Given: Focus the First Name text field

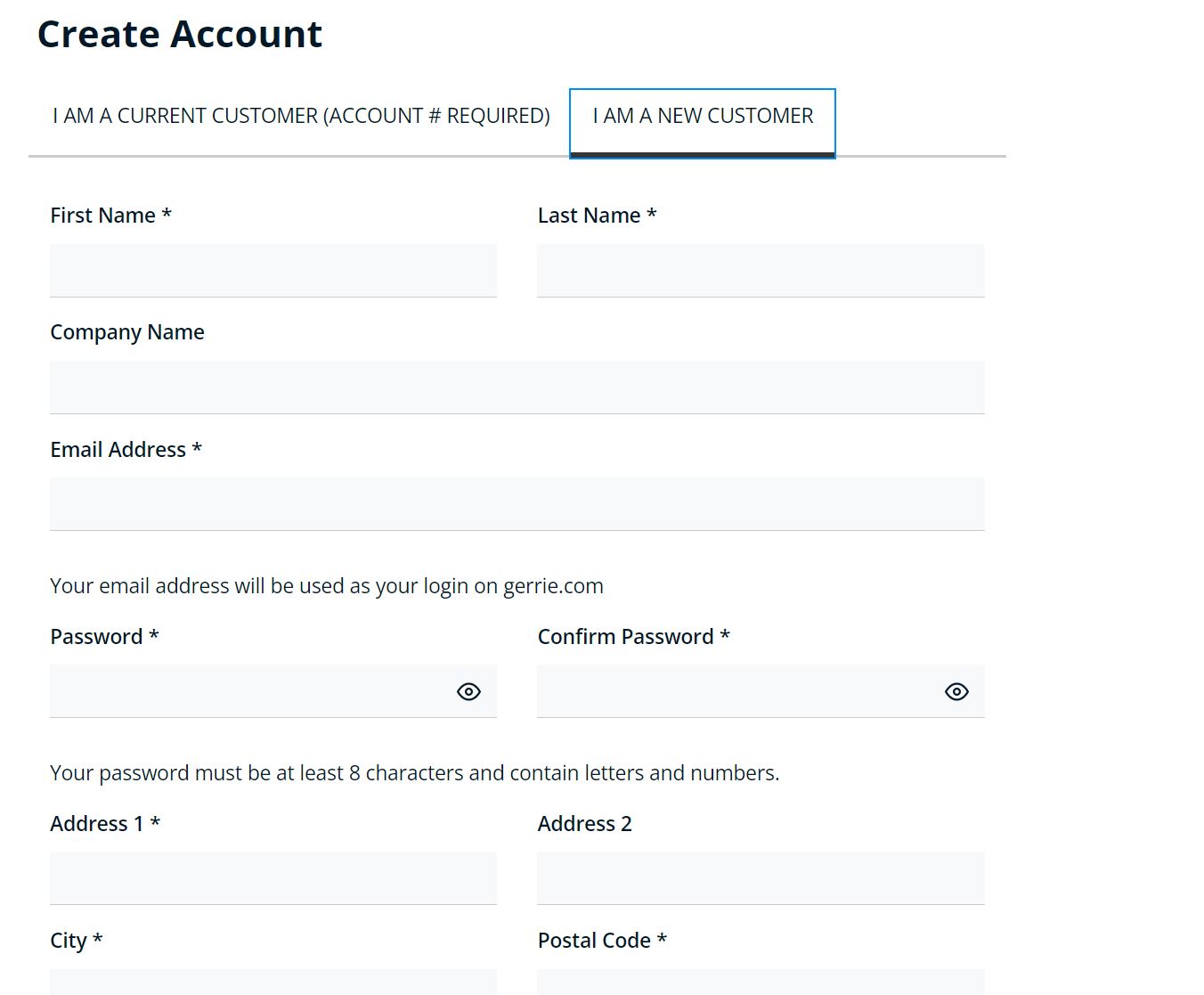Looking at the screenshot, I should pyautogui.click(x=273, y=271).
